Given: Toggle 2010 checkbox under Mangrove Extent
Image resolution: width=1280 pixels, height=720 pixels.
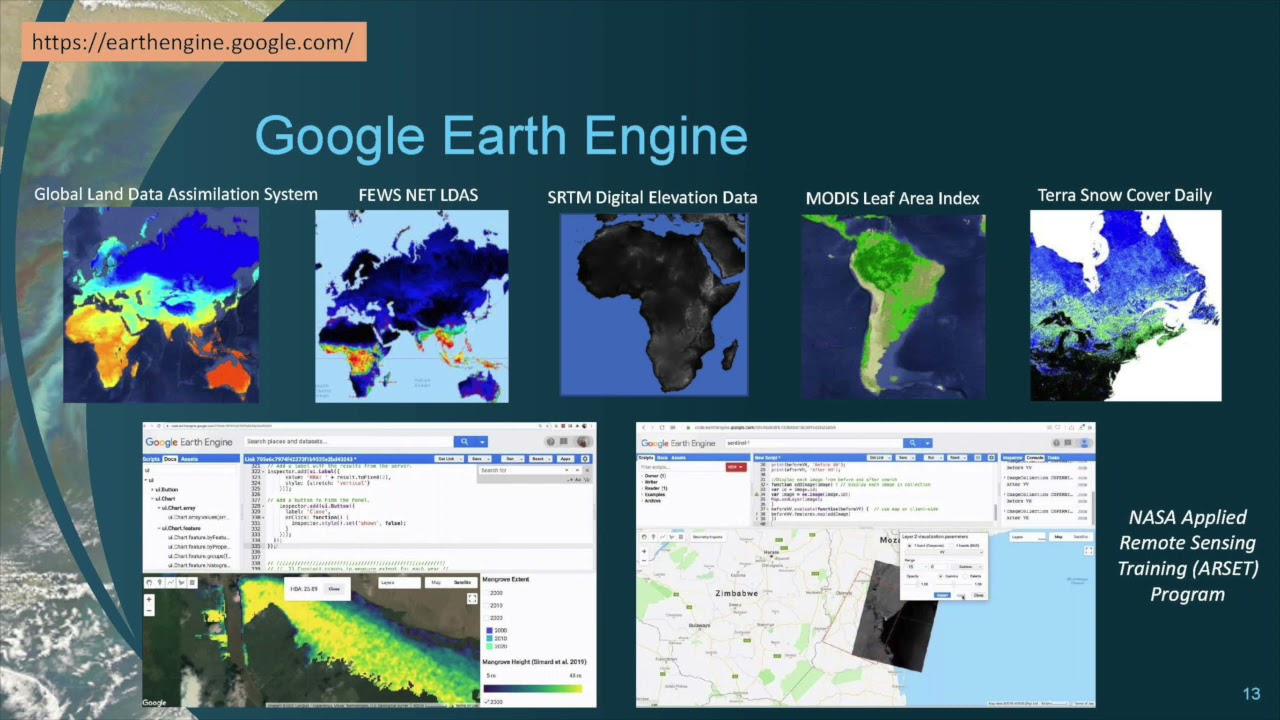Looking at the screenshot, I should pyautogui.click(x=485, y=606).
